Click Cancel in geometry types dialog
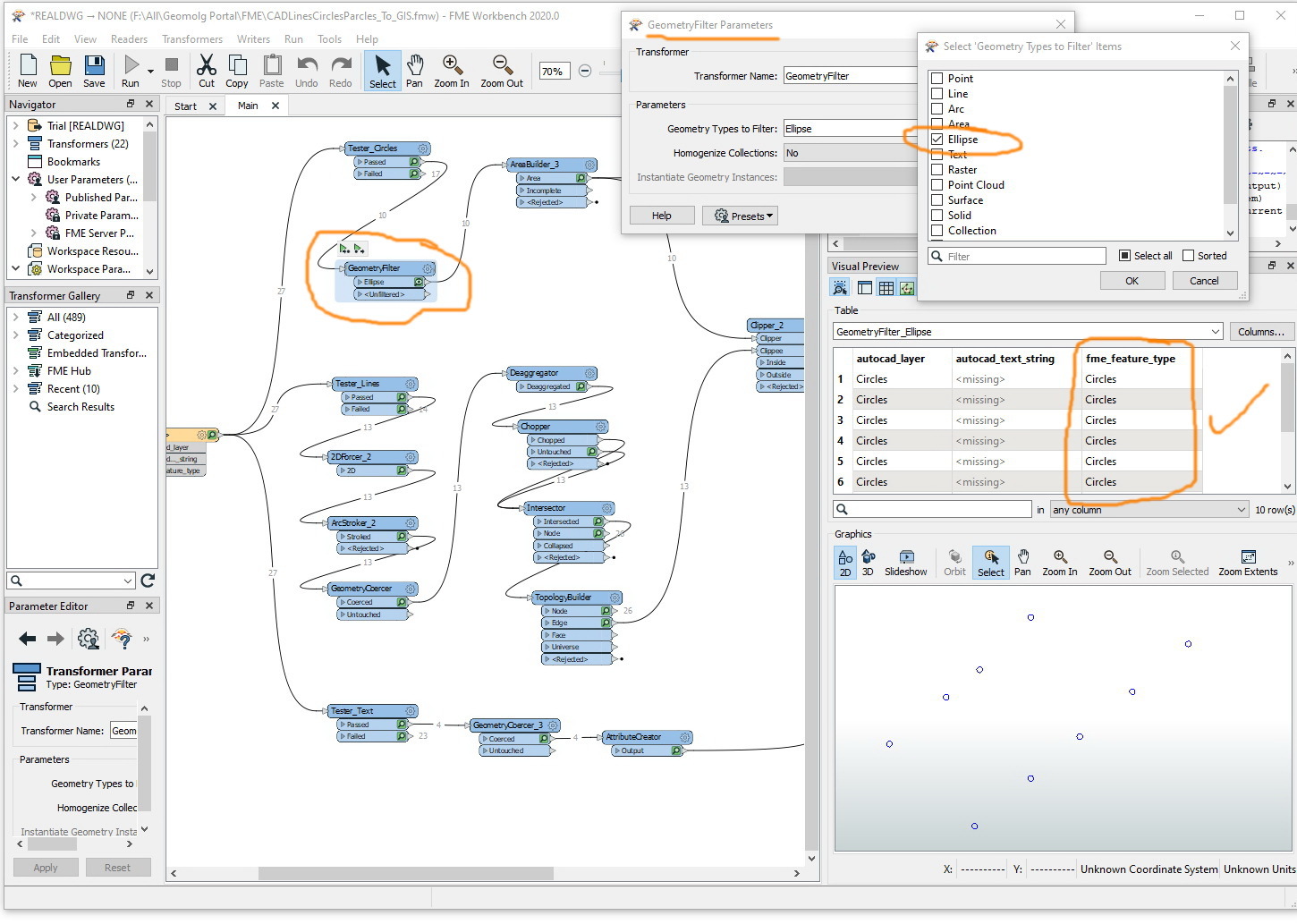 [1204, 281]
